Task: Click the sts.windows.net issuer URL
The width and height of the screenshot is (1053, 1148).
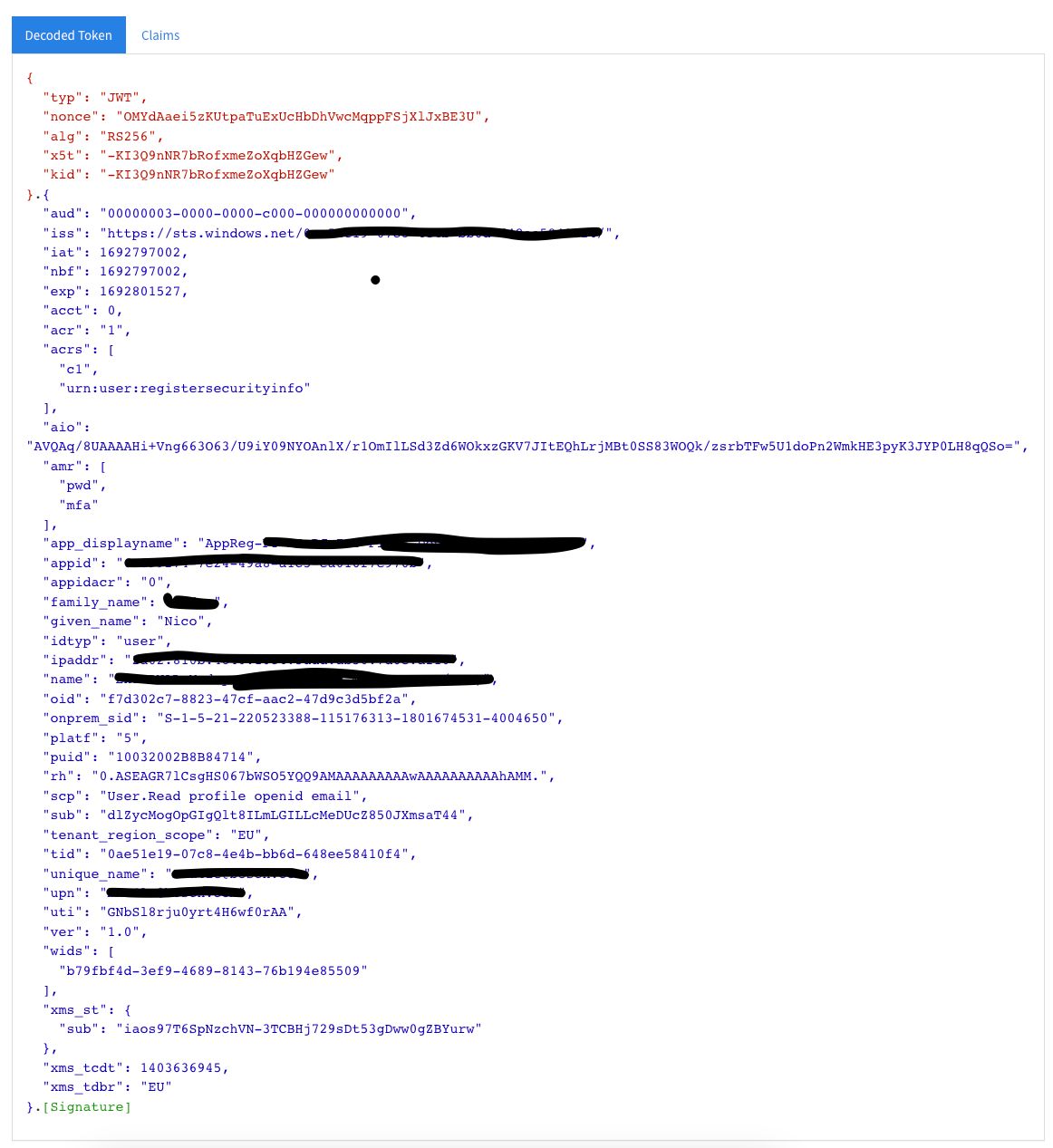Action: coord(357,234)
